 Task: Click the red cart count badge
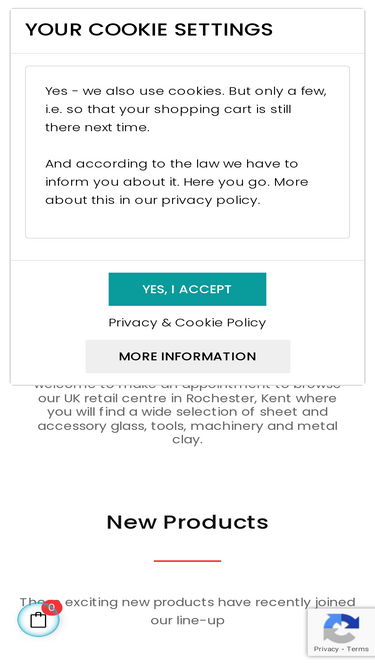pyautogui.click(x=52, y=607)
